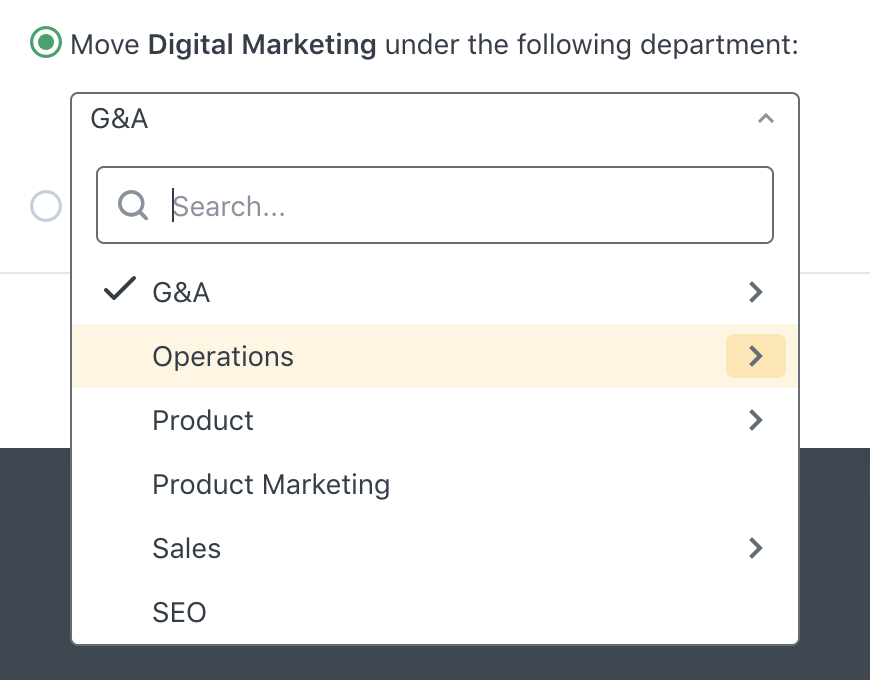
Task: Choose Operations from the department list
Action: pyautogui.click(x=223, y=356)
